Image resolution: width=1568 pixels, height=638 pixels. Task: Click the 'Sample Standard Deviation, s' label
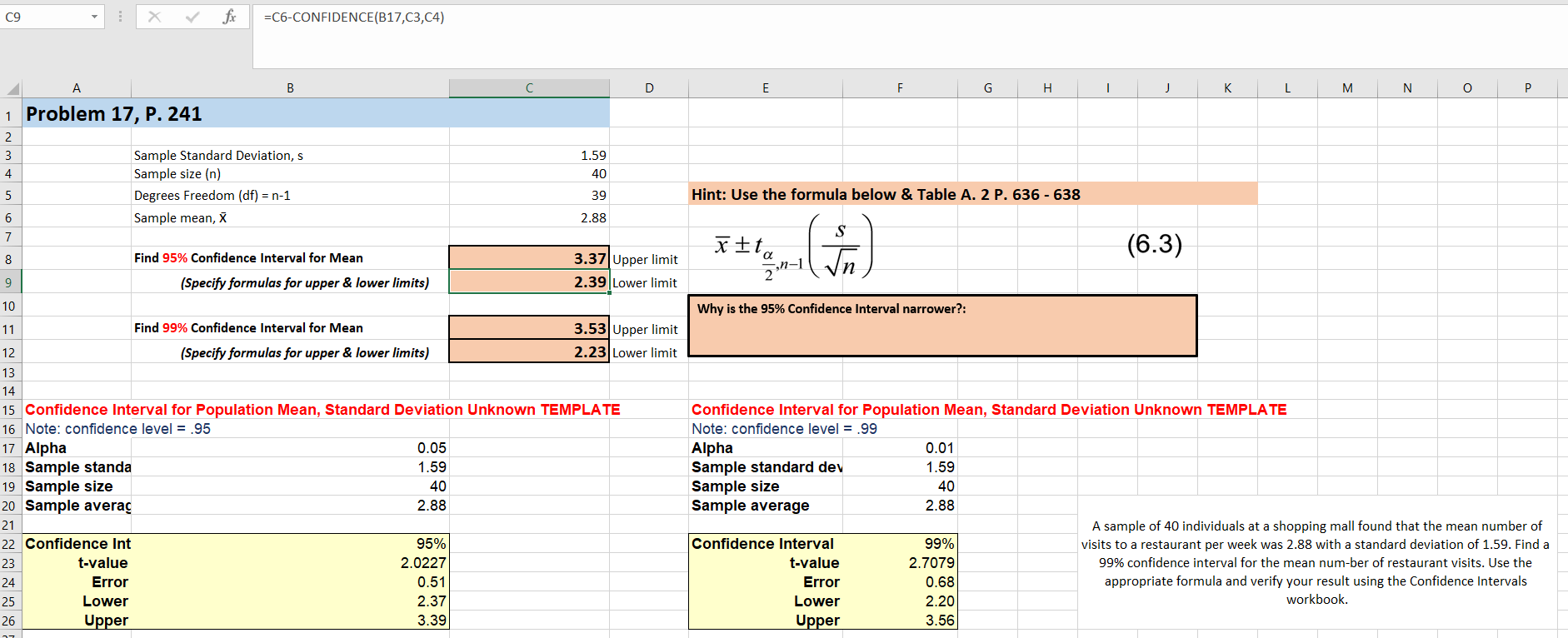pos(218,156)
